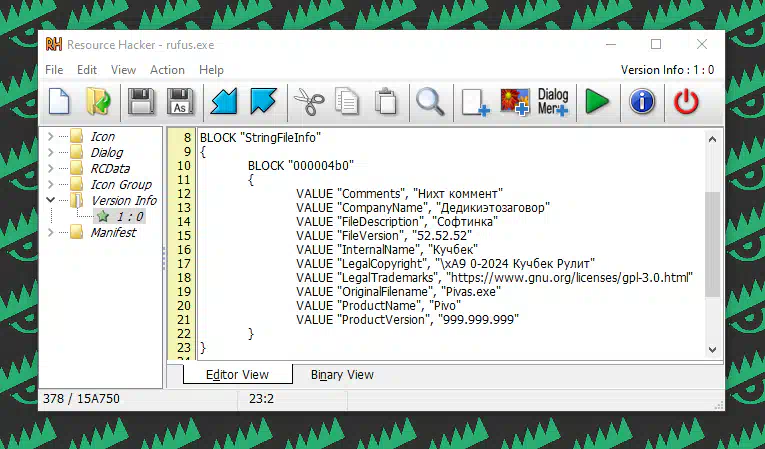This screenshot has width=765, height=449.
Task: Click the editor scroll up arrow
Action: 712,139
